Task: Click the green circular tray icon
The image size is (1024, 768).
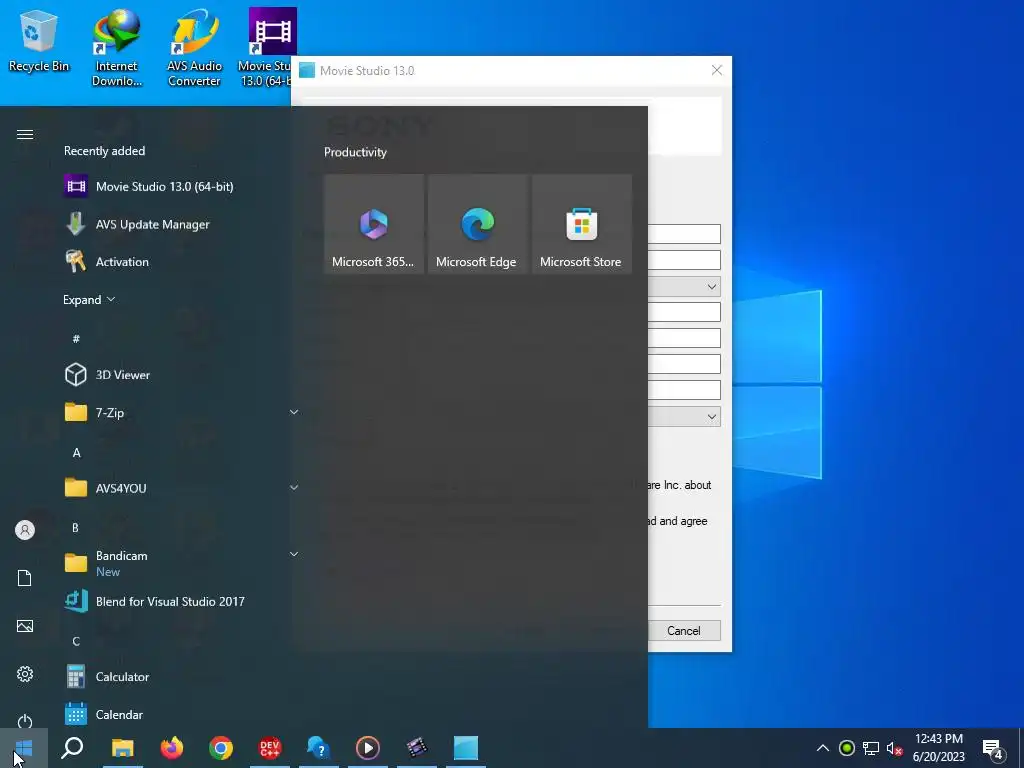Action: (x=847, y=748)
